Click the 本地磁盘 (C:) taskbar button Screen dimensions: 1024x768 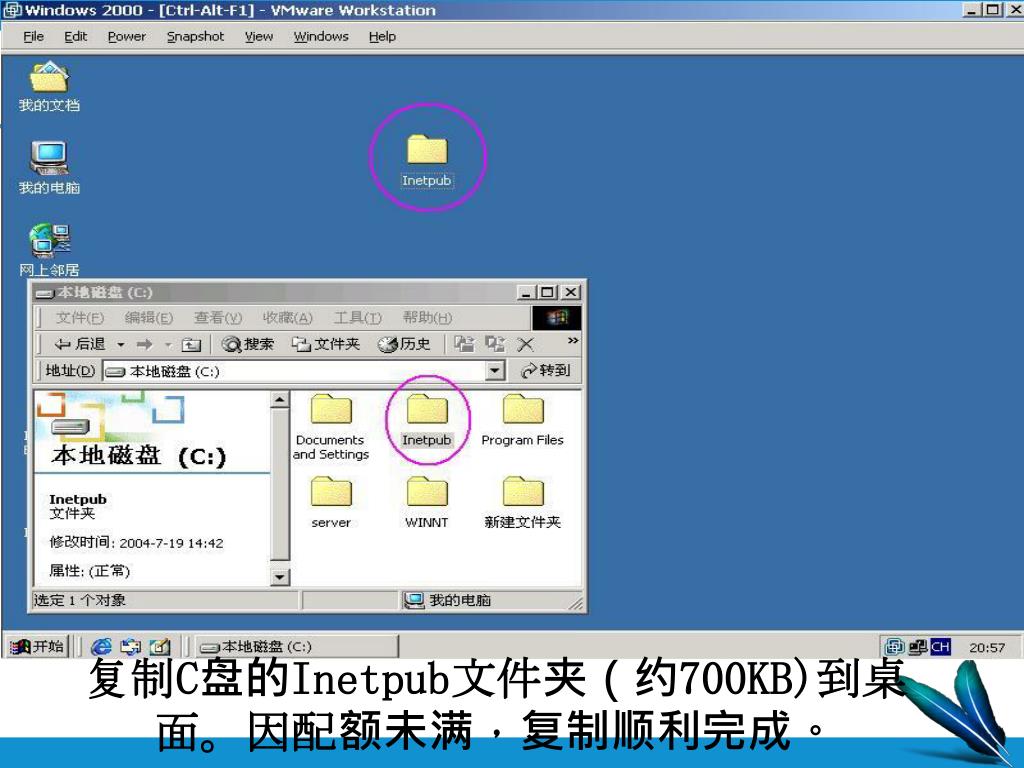click(x=296, y=647)
